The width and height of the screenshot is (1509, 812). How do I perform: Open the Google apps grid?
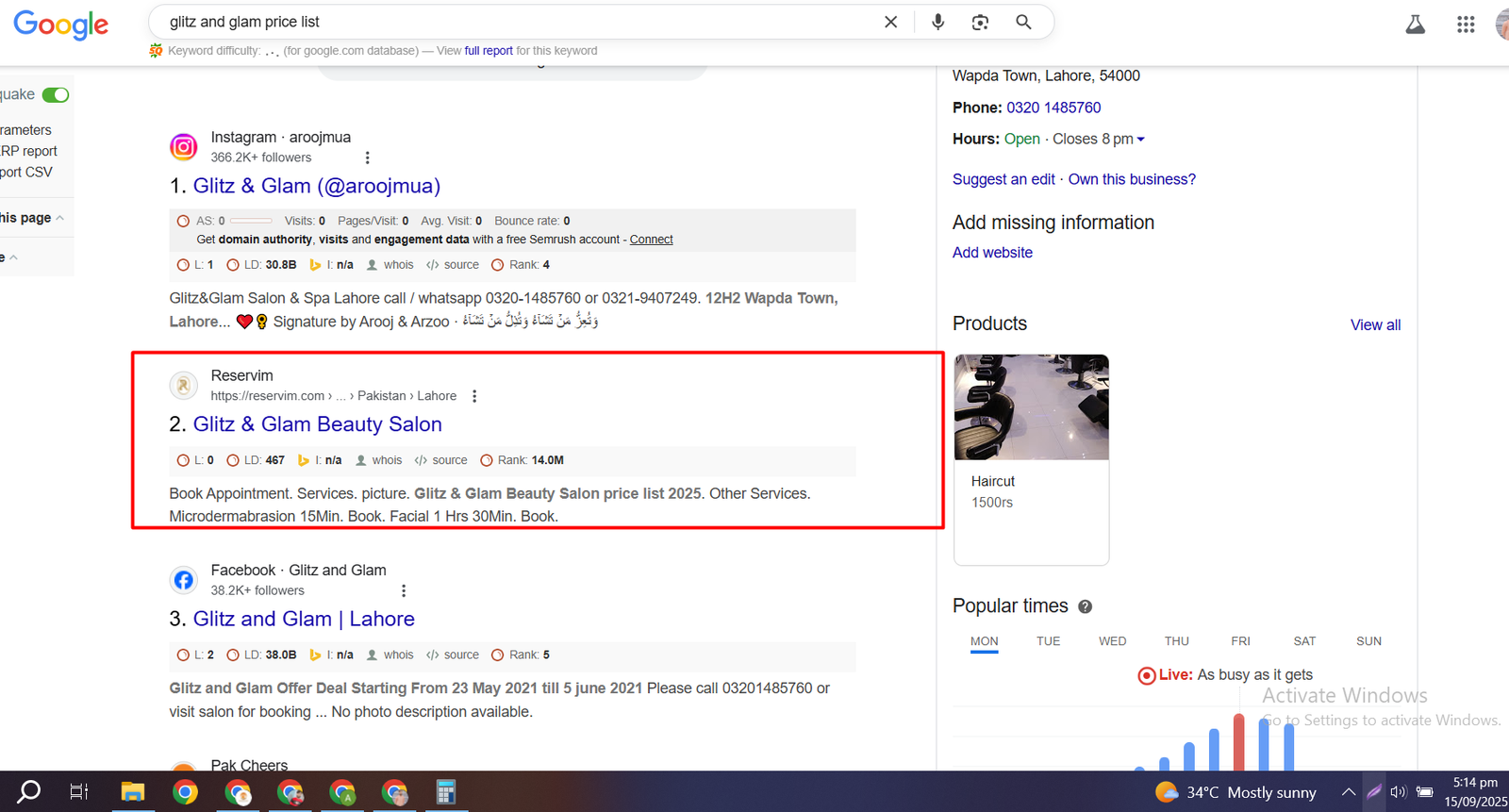click(1465, 25)
